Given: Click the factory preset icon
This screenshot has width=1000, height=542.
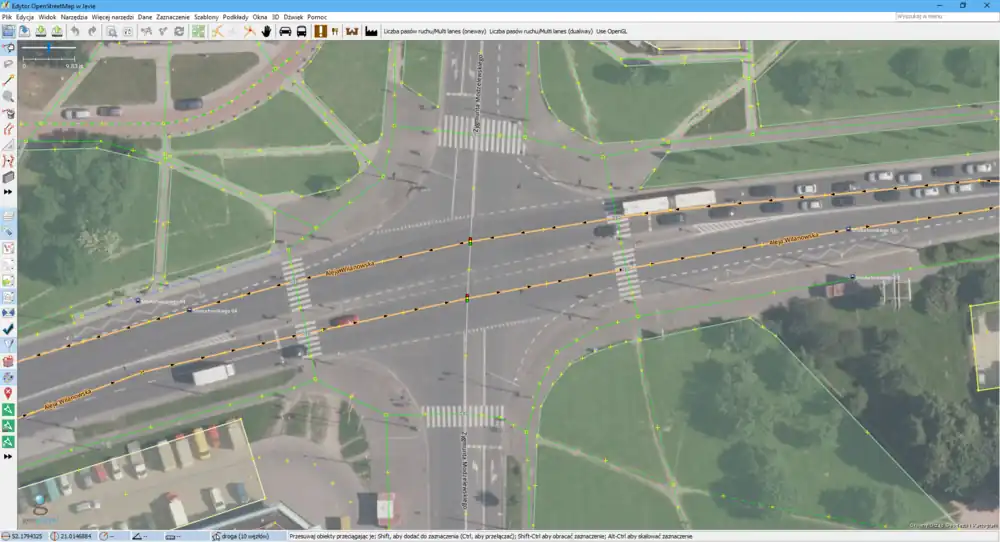Looking at the screenshot, I should (371, 31).
